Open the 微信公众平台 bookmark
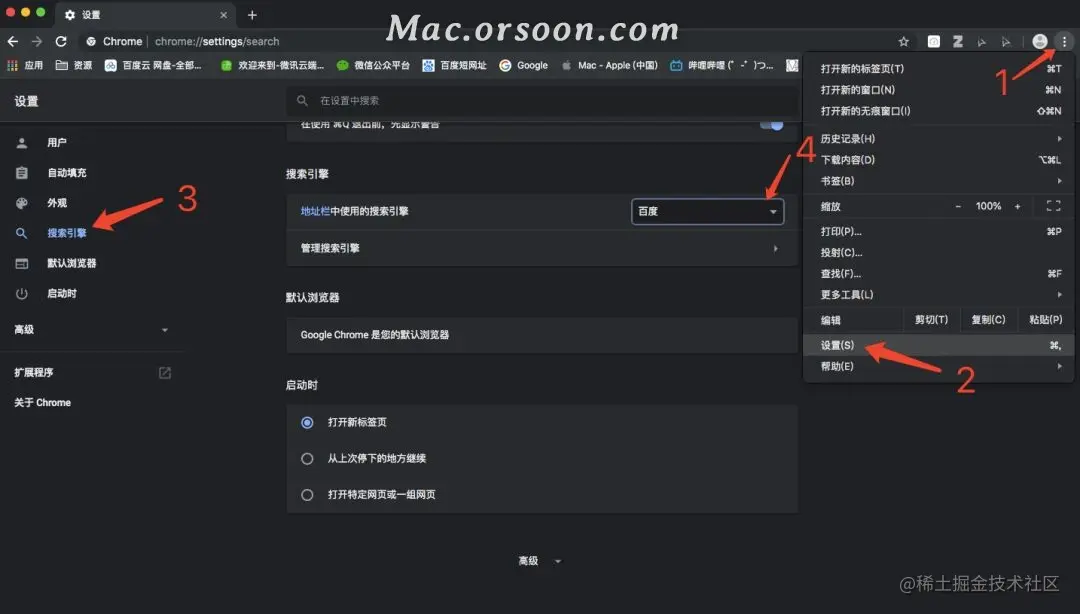This screenshot has height=614, width=1080. coord(373,65)
